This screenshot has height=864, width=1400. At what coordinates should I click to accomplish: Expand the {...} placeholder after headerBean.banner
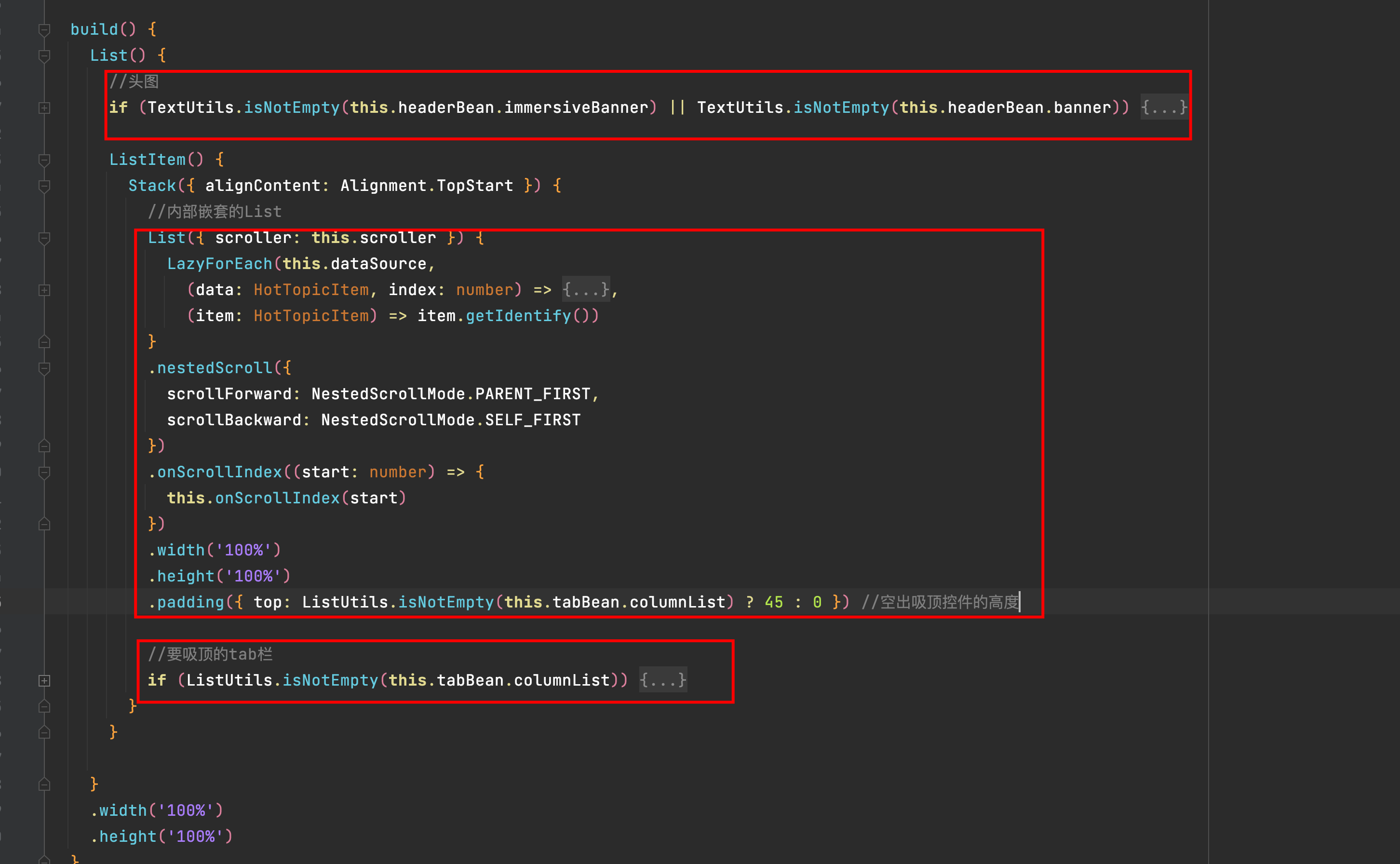click(1163, 108)
